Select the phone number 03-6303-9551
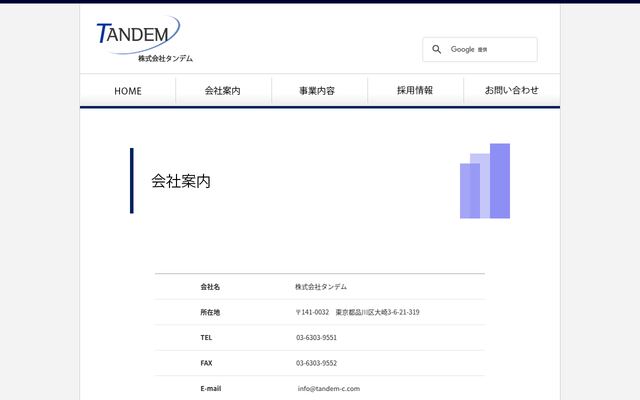Viewport: 640px width, 400px height. pyautogui.click(x=316, y=338)
